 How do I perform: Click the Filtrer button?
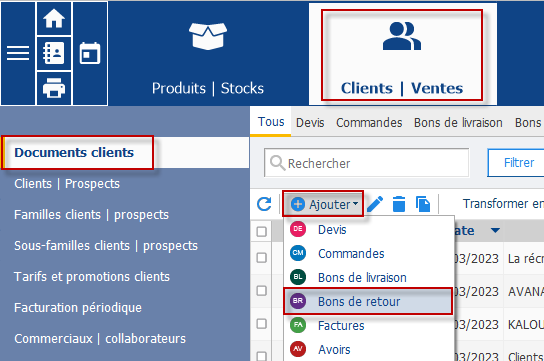pos(518,163)
